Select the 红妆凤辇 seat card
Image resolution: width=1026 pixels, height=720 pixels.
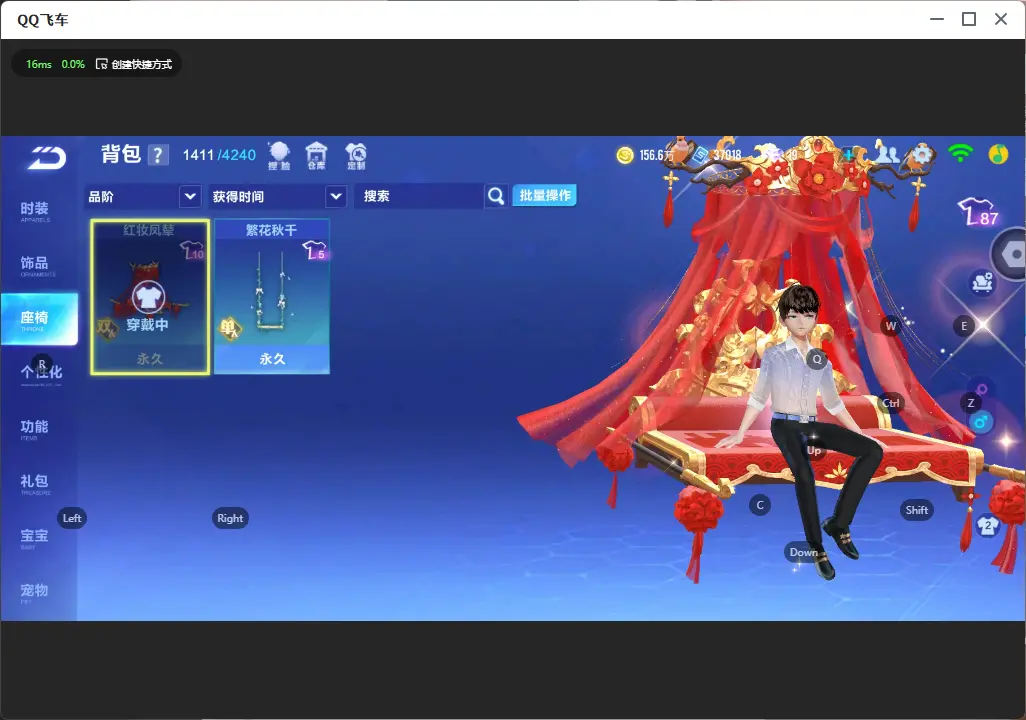click(x=150, y=297)
